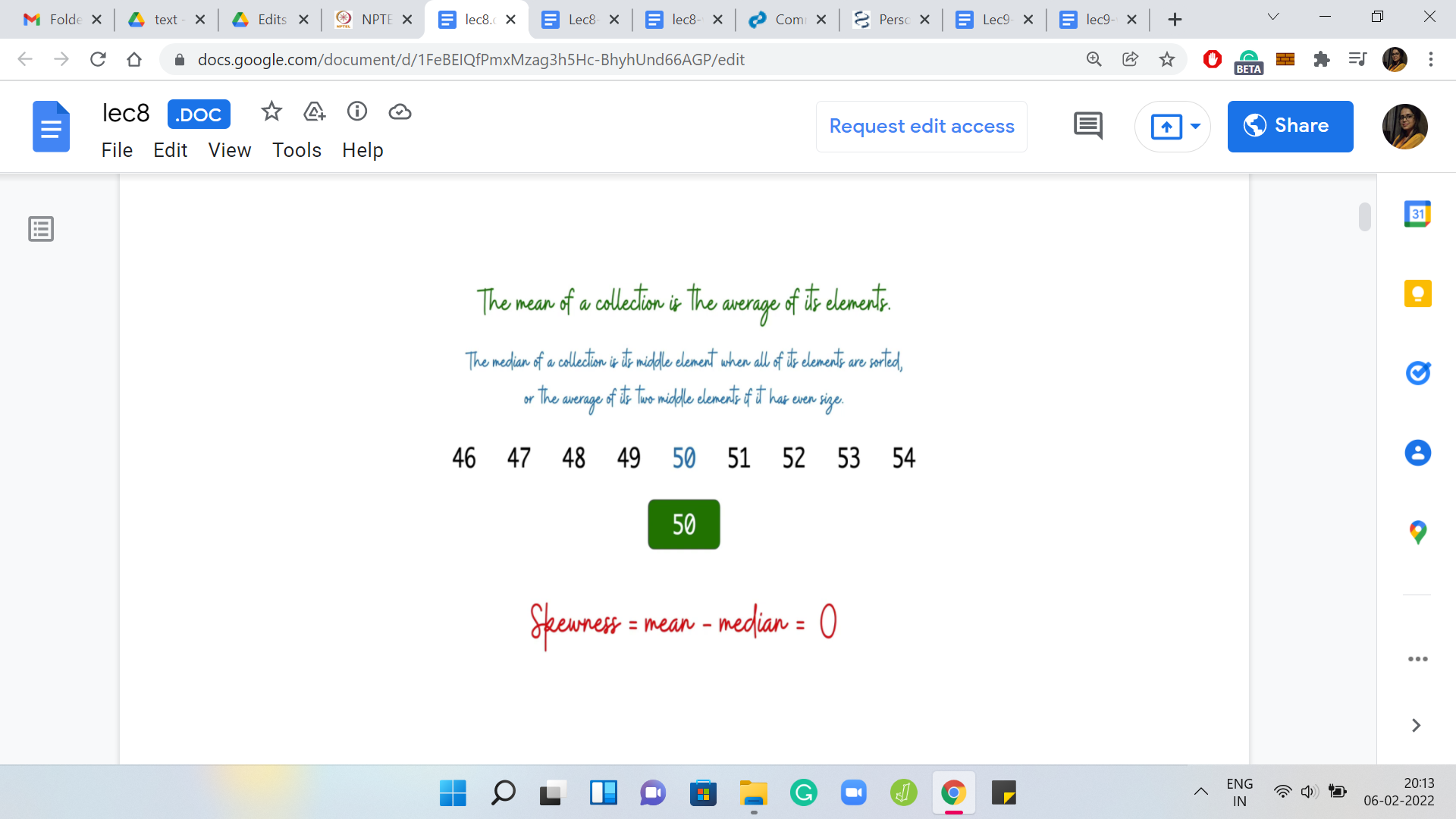
Task: Open the Tools menu
Action: click(297, 150)
